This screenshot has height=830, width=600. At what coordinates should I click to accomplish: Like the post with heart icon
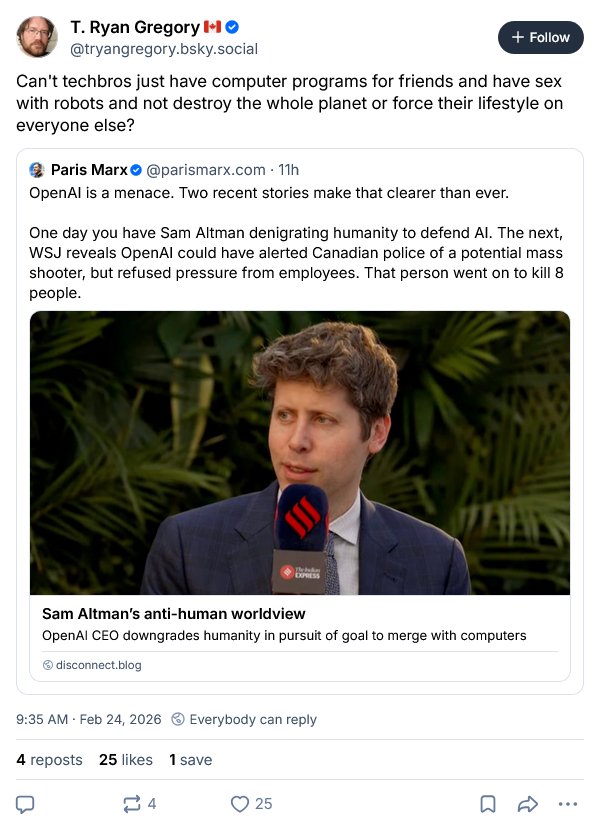240,804
